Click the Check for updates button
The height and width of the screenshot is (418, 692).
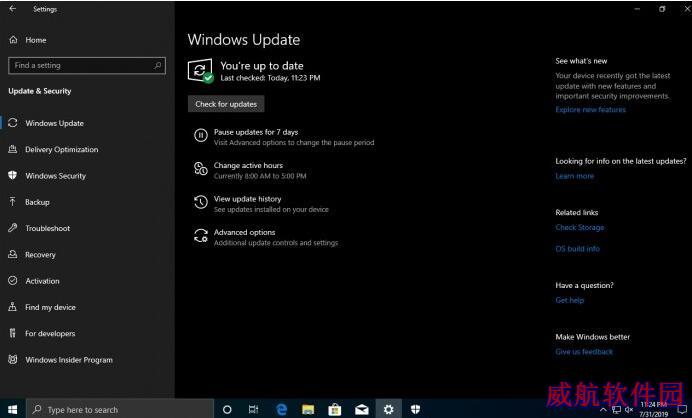click(x=226, y=104)
